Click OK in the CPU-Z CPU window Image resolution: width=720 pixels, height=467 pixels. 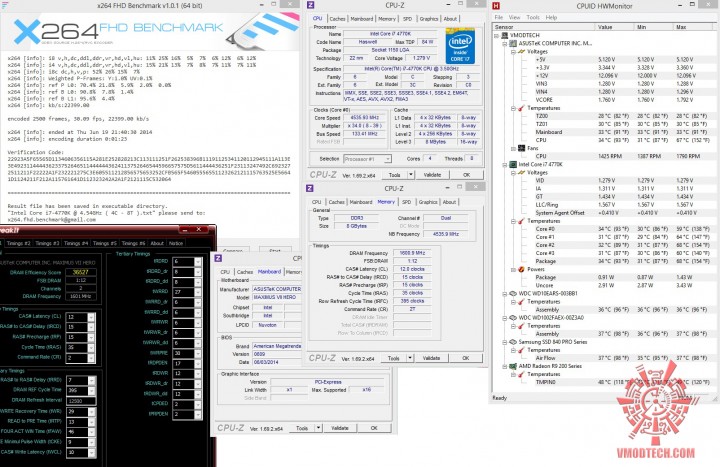click(x=467, y=175)
